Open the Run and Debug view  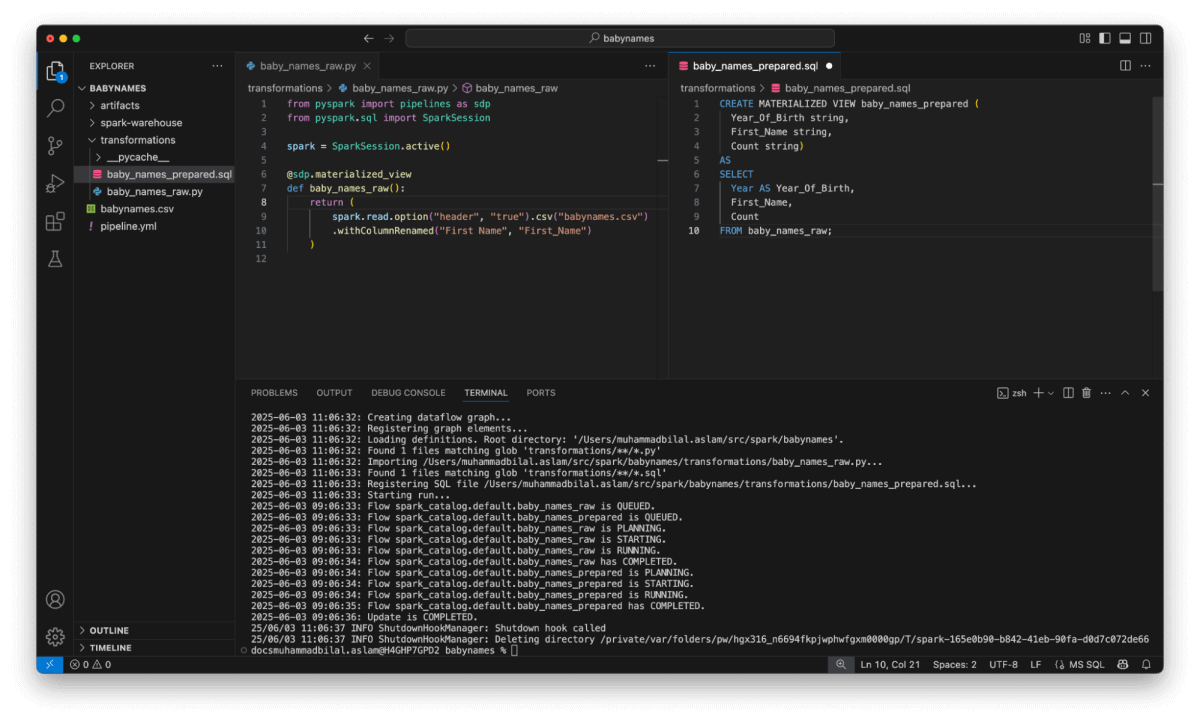56,184
